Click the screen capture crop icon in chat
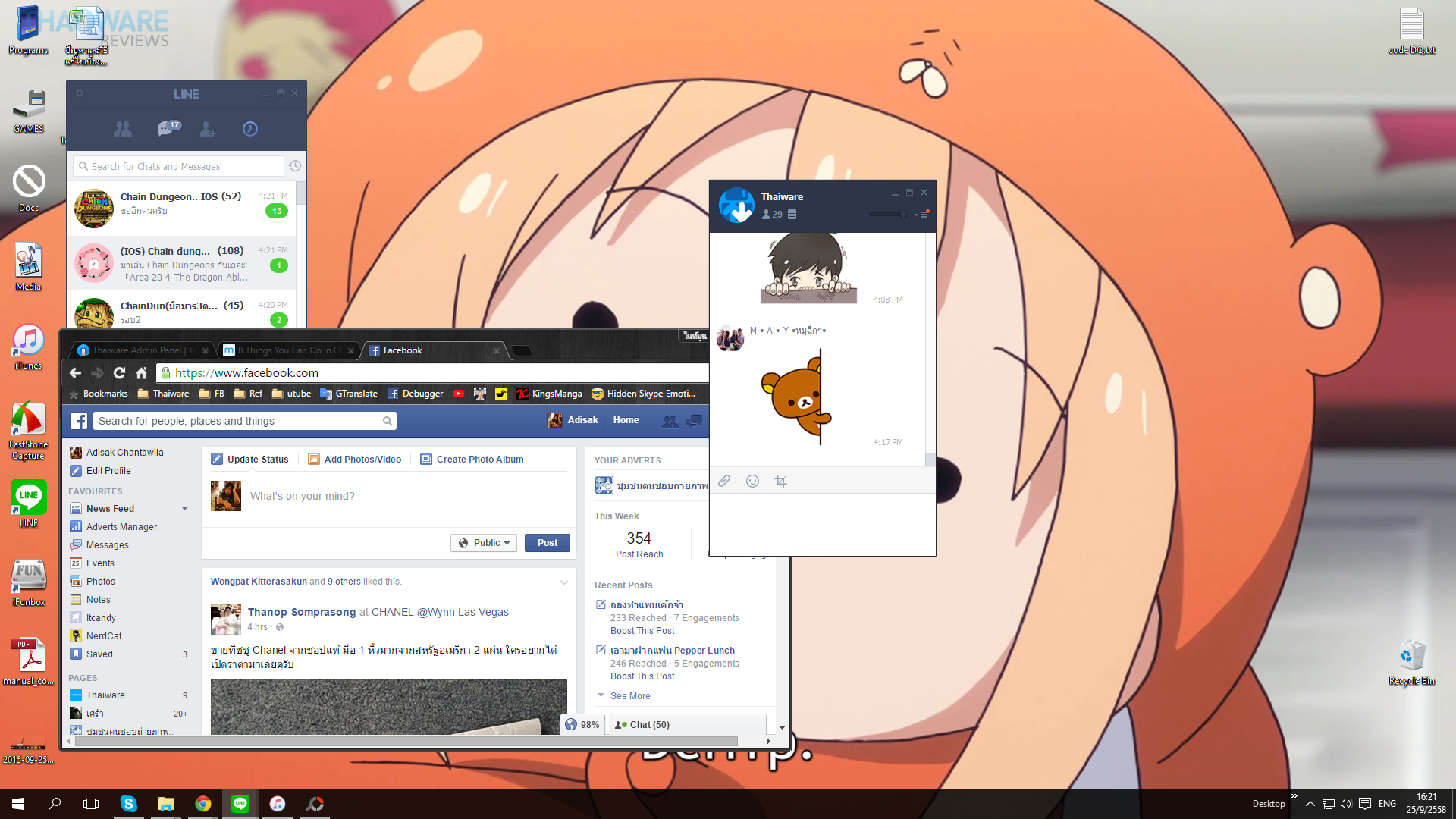The height and width of the screenshot is (819, 1456). click(x=780, y=481)
